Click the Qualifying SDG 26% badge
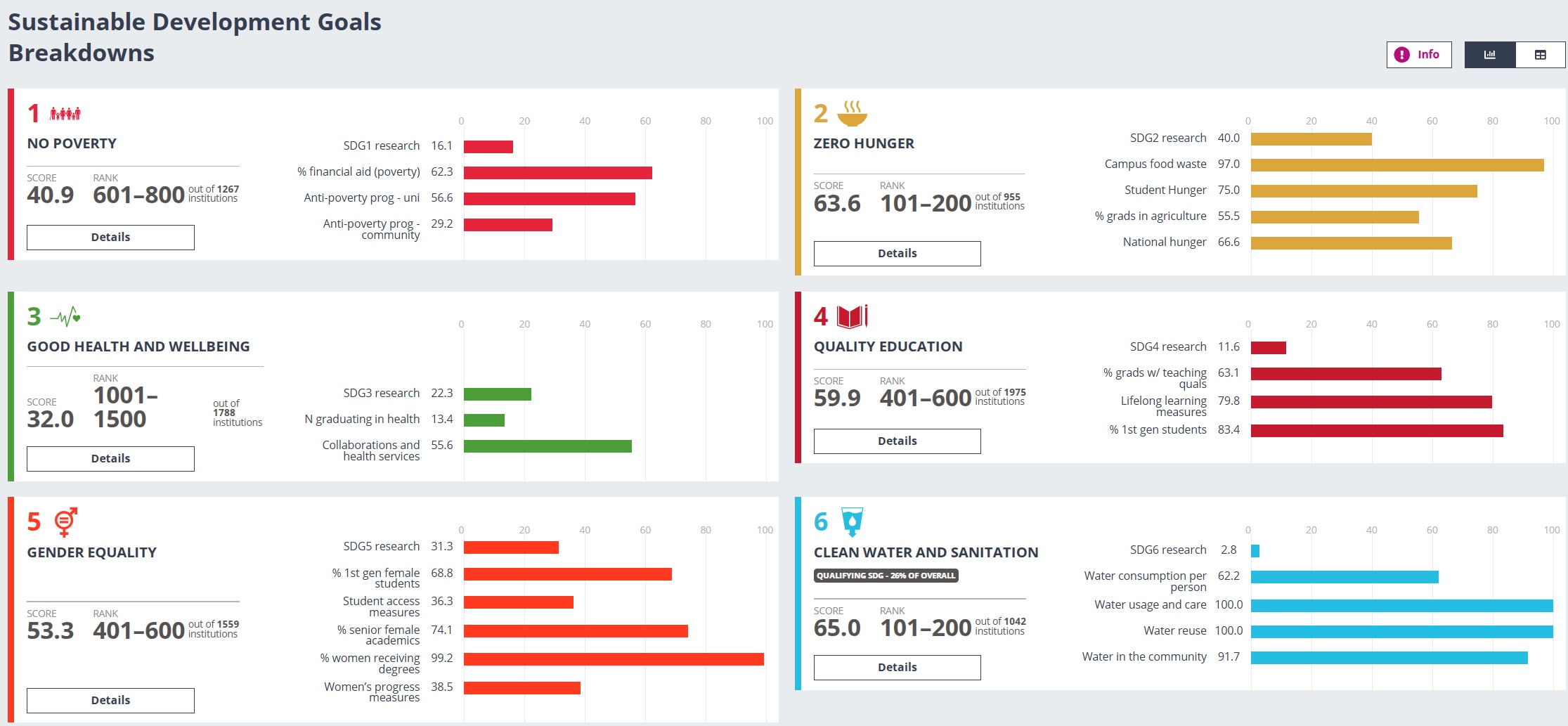Screen dimensions: 1568x726 (x=886, y=576)
